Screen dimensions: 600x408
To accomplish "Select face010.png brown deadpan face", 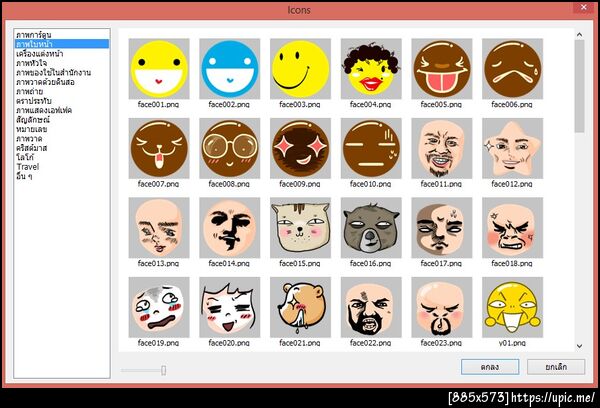I will [x=371, y=149].
